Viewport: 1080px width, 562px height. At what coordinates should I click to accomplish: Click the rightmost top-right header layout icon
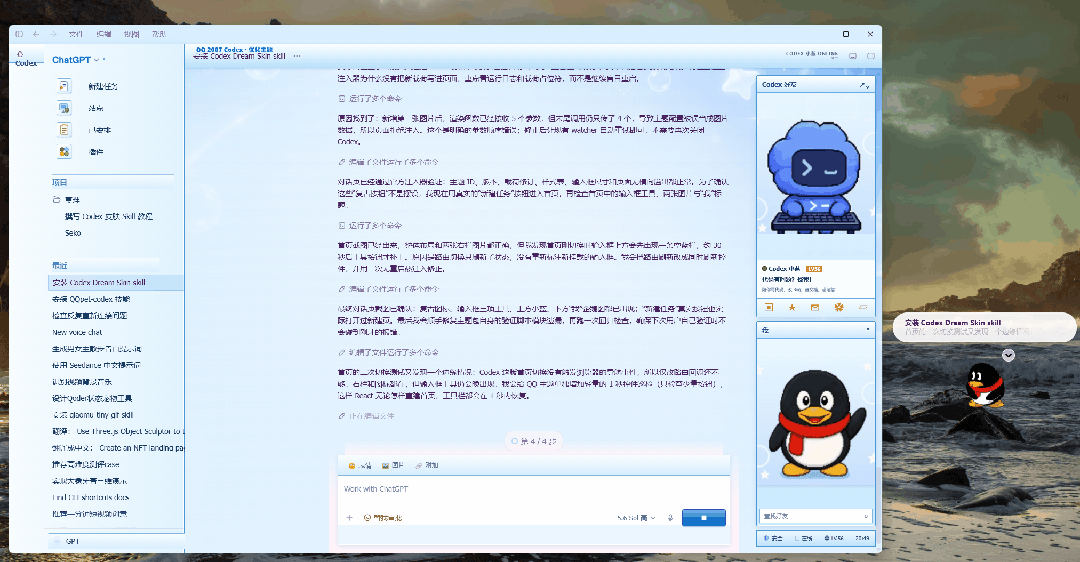[871, 56]
